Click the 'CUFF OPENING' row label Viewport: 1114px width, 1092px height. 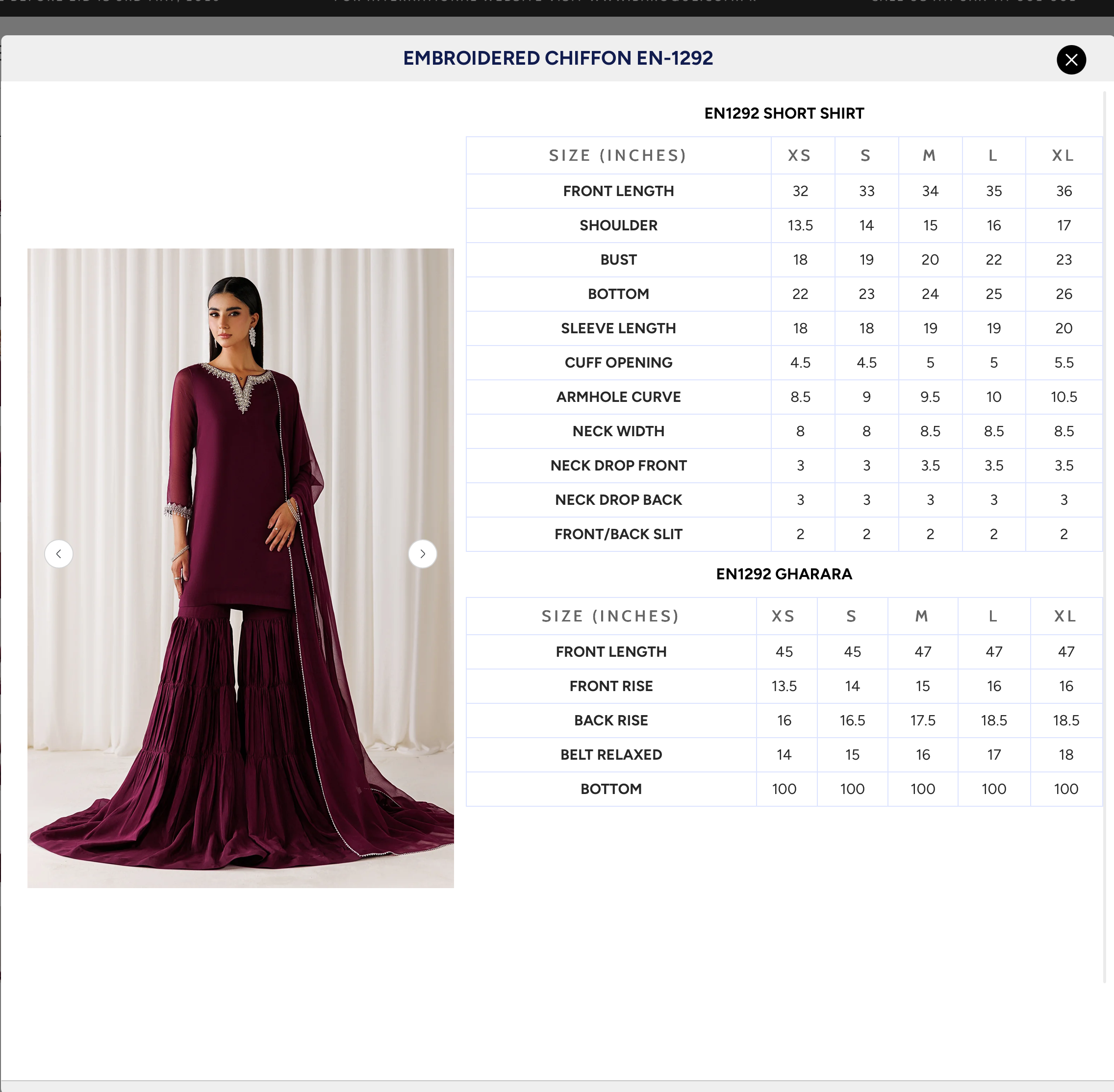pyautogui.click(x=618, y=363)
